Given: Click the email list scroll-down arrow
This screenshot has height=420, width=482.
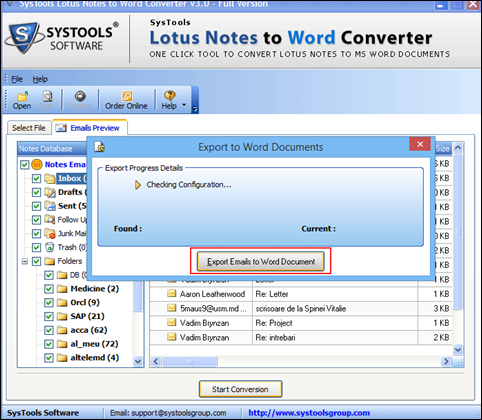Looking at the screenshot, I should [x=458, y=350].
